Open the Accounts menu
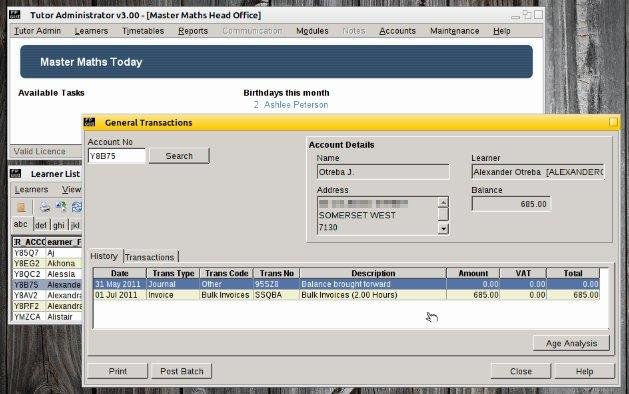This screenshot has height=394, width=629. 397,31
